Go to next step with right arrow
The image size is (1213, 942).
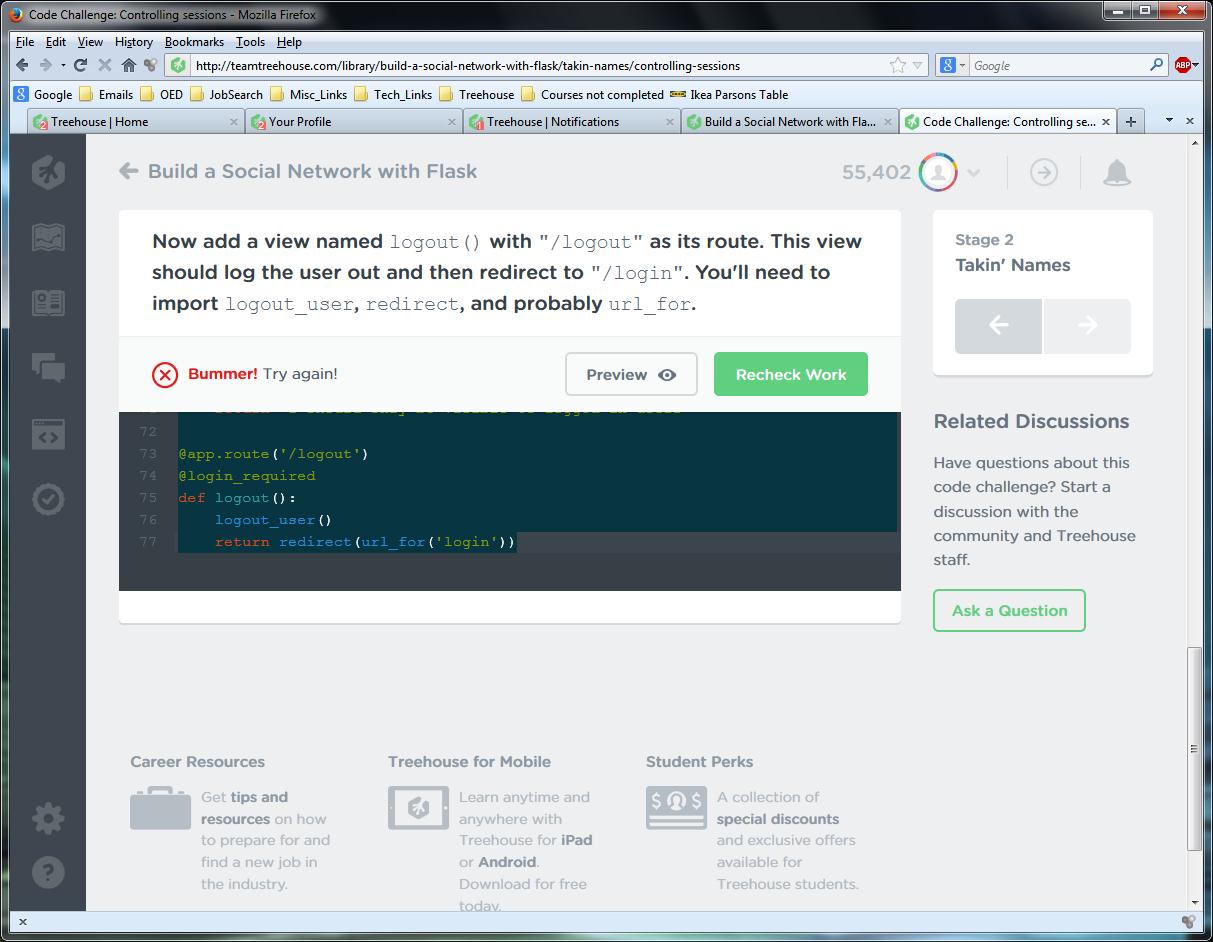pyautogui.click(x=1087, y=325)
